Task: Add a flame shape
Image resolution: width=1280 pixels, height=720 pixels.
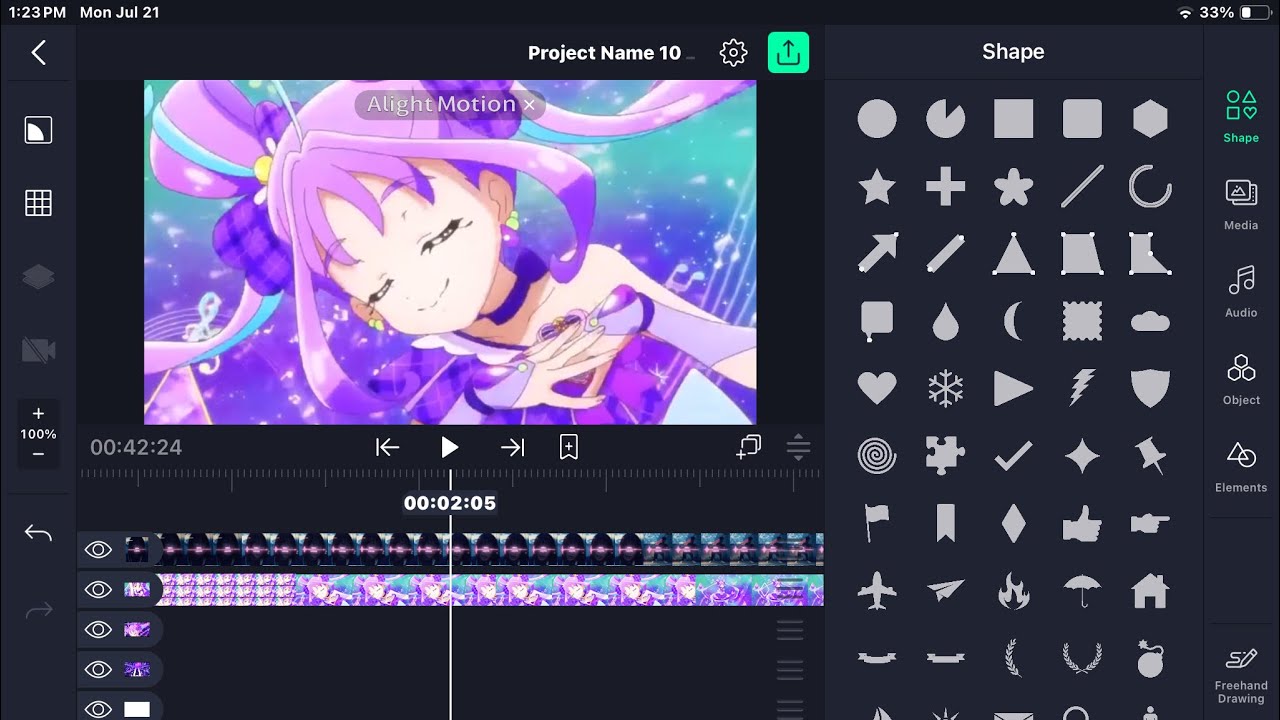Action: 1013,591
